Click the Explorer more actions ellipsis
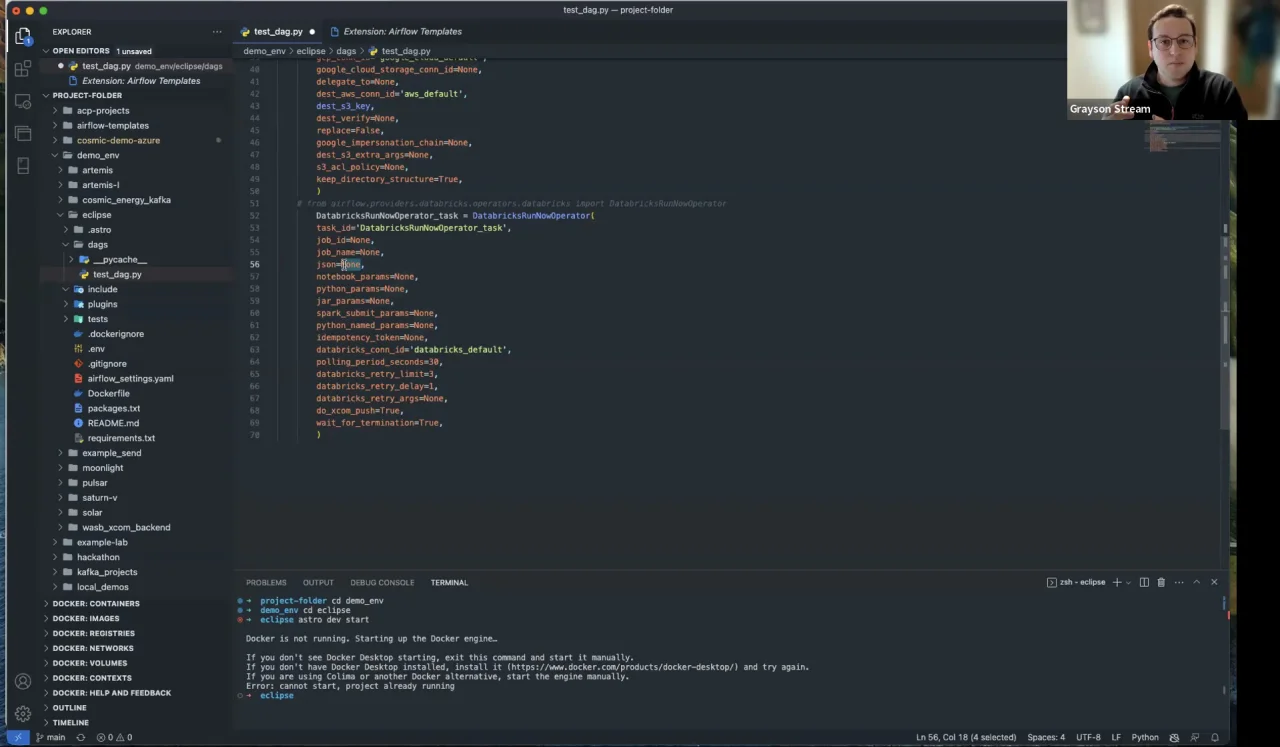The image size is (1280, 747). (217, 32)
